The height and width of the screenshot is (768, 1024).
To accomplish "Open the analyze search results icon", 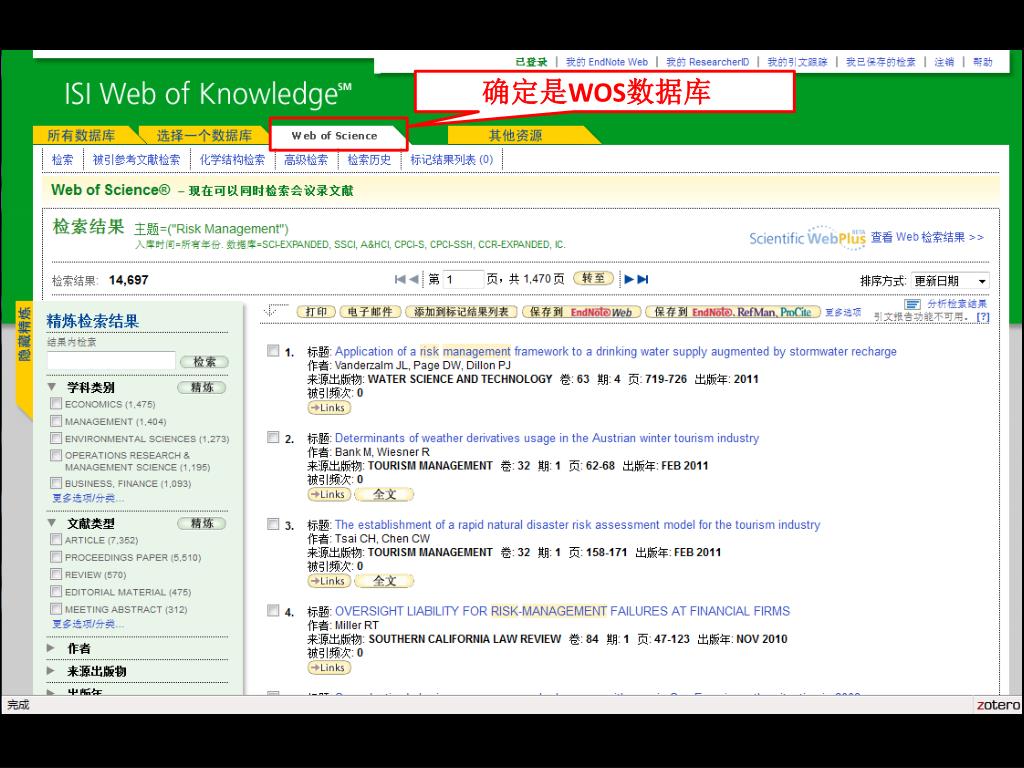I will tap(912, 304).
